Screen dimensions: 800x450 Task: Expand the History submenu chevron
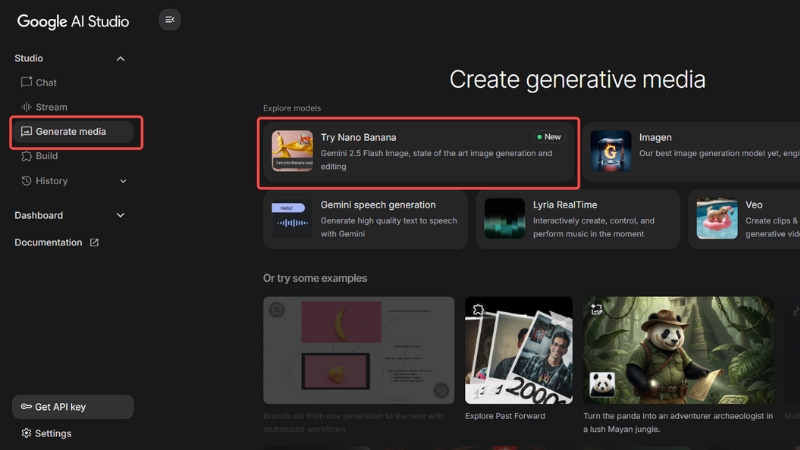tap(123, 181)
